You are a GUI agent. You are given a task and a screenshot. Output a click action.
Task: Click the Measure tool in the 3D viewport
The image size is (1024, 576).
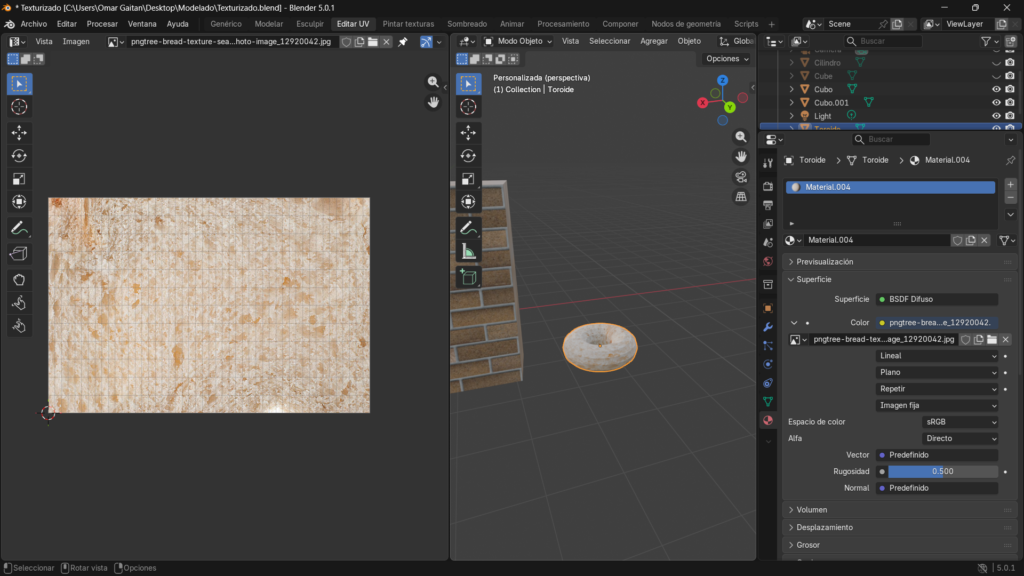point(468,252)
